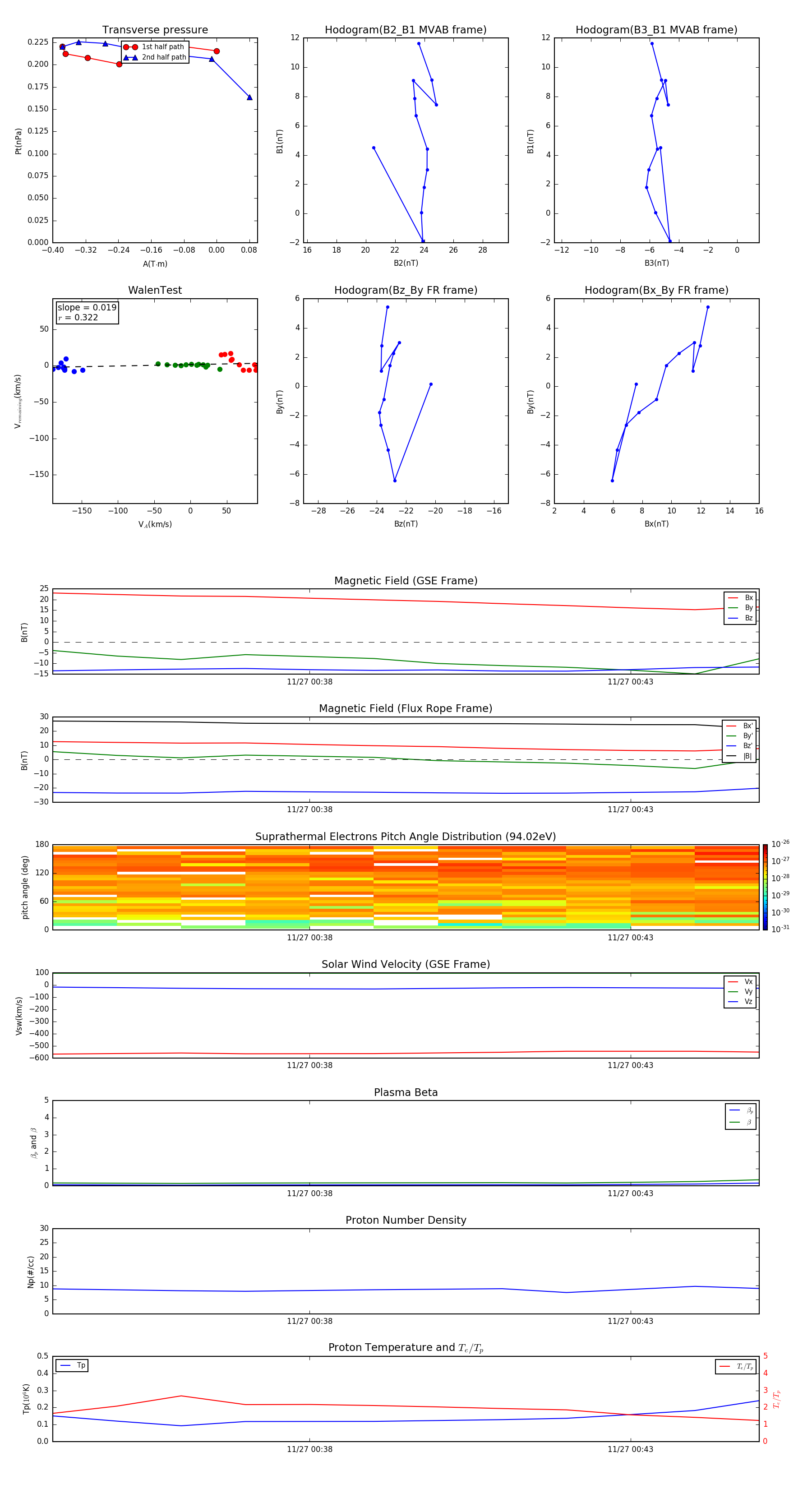Click the Pt(nPa) axis label
812x1489 pixels.
coord(18,141)
